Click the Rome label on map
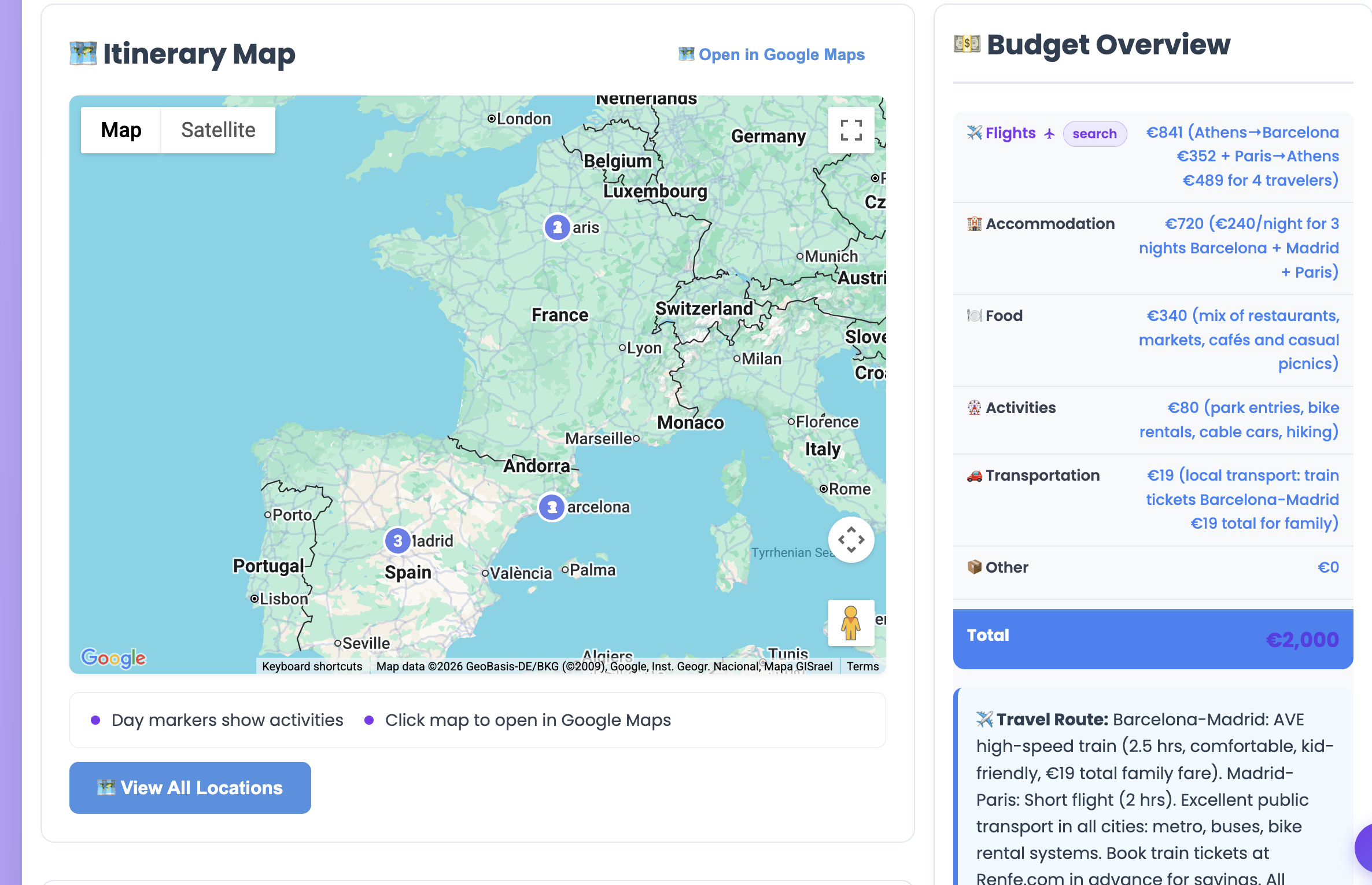 pos(849,489)
